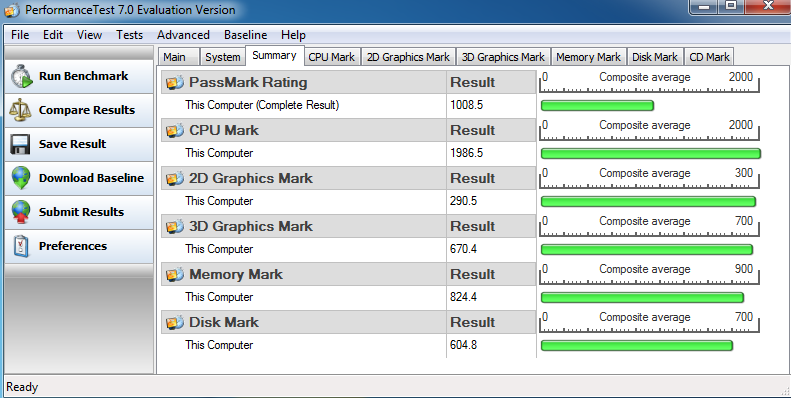The image size is (791, 398).
Task: Click the icon beside Disk Mark header
Action: pyautogui.click(x=175, y=322)
